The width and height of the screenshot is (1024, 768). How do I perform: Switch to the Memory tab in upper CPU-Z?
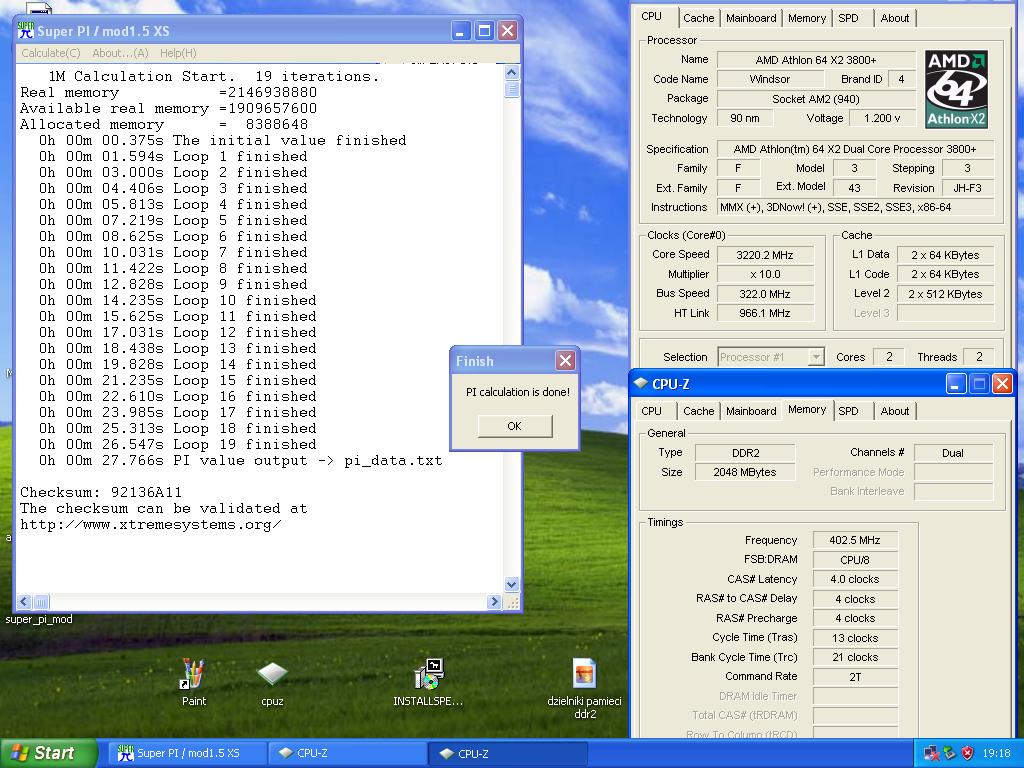click(807, 18)
